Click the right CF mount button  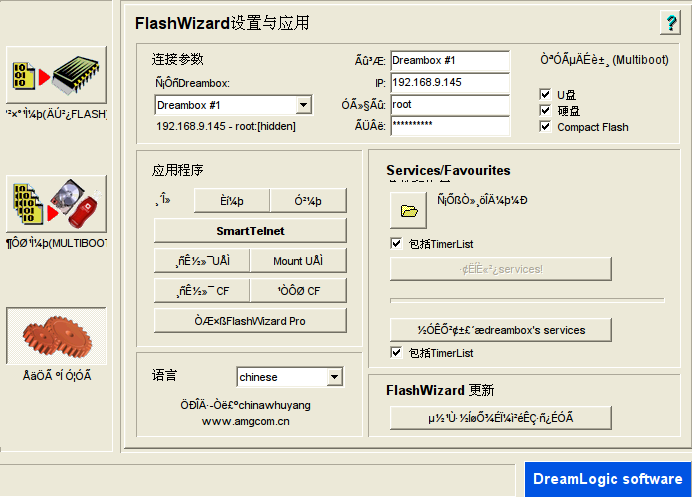click(x=298, y=291)
